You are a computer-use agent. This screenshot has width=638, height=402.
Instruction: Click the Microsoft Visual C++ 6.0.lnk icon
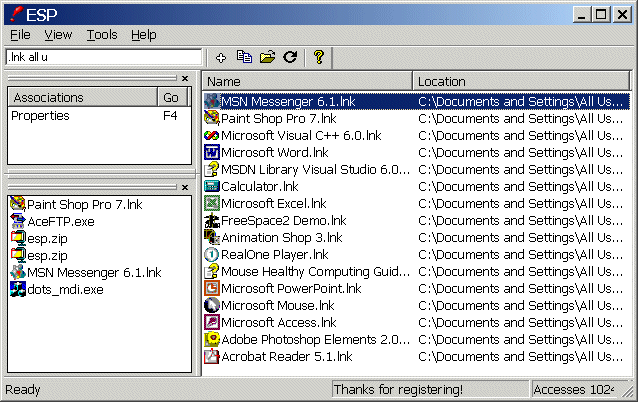pos(212,135)
